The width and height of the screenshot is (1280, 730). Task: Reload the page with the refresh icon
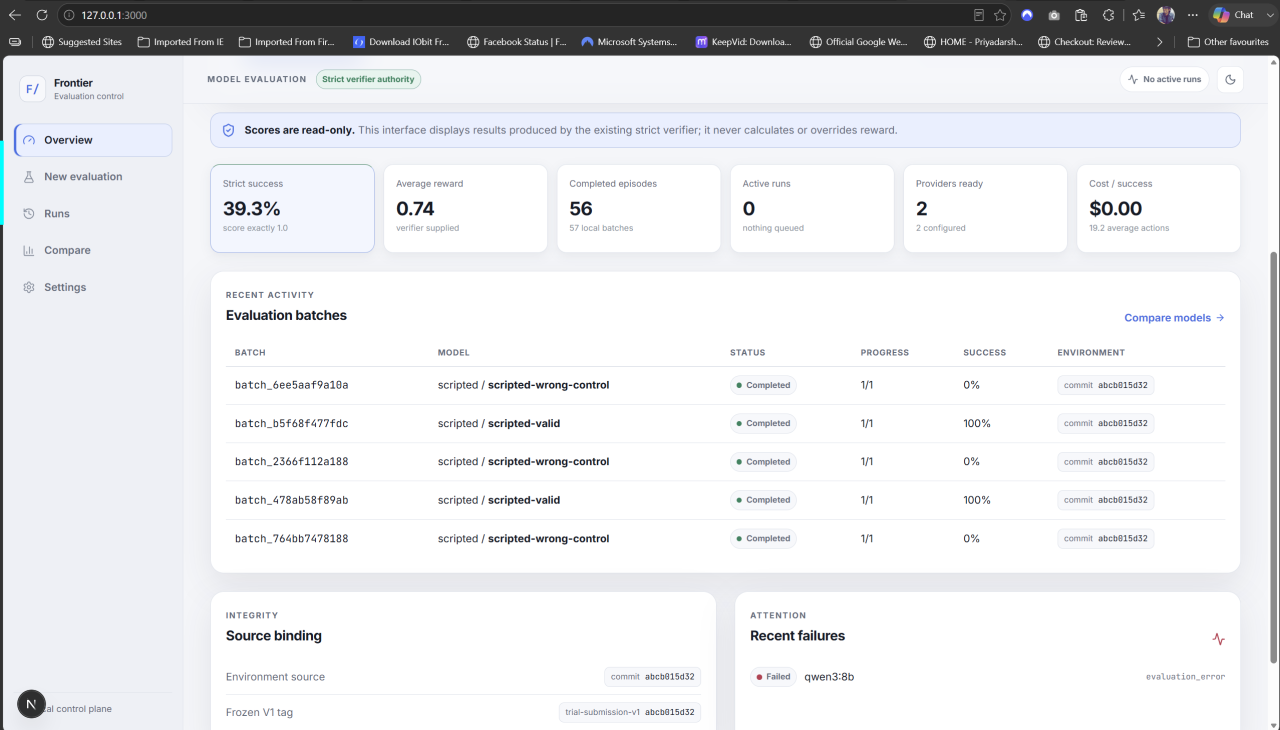(x=42, y=15)
